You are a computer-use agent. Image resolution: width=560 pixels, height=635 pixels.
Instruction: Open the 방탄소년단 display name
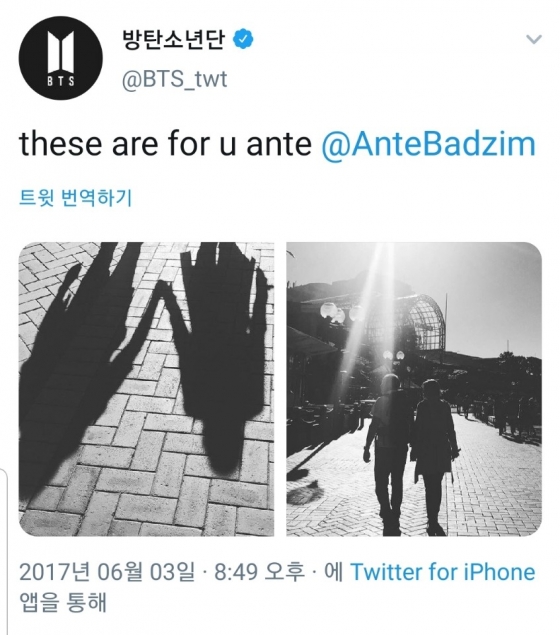[173, 39]
